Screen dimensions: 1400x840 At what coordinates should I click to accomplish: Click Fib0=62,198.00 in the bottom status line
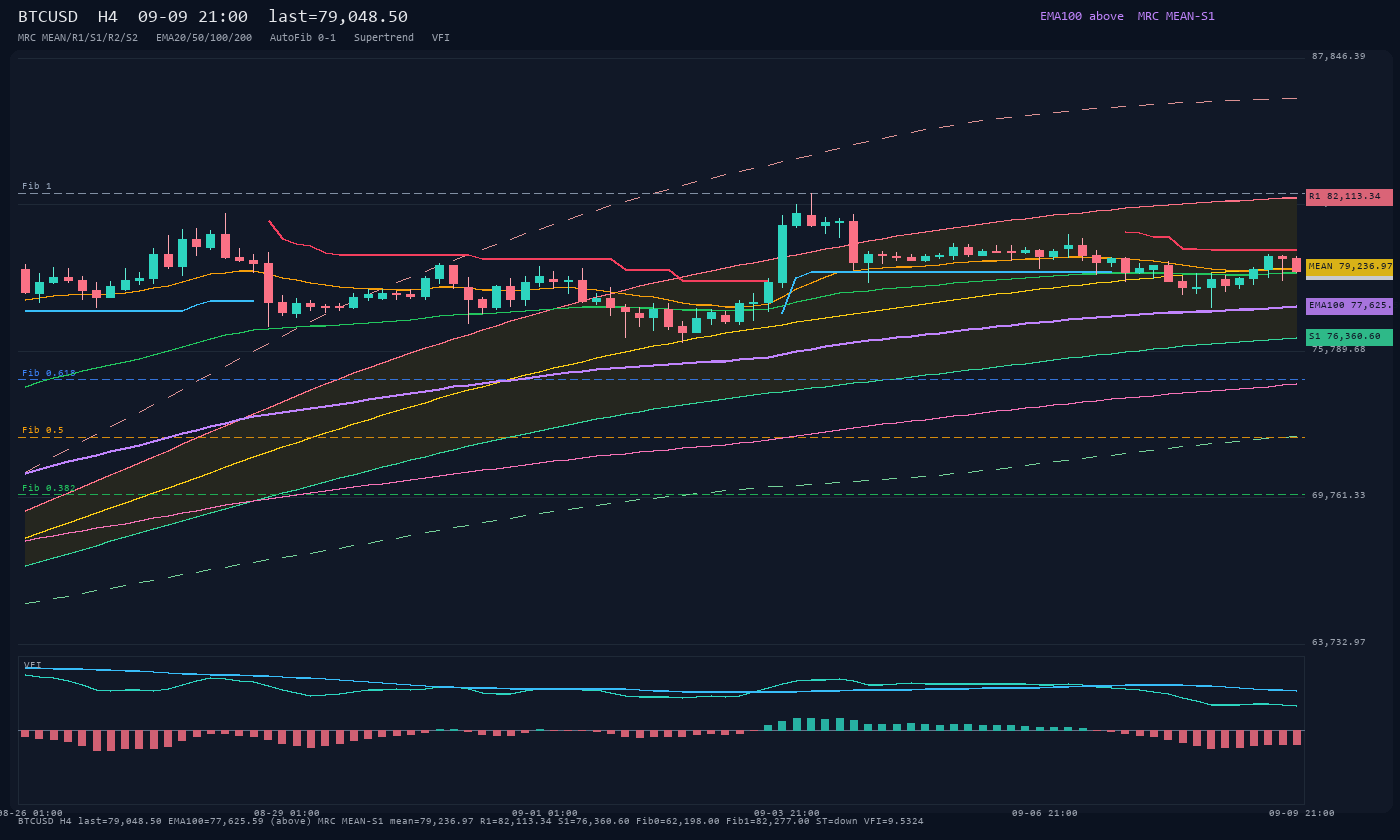click(678, 821)
